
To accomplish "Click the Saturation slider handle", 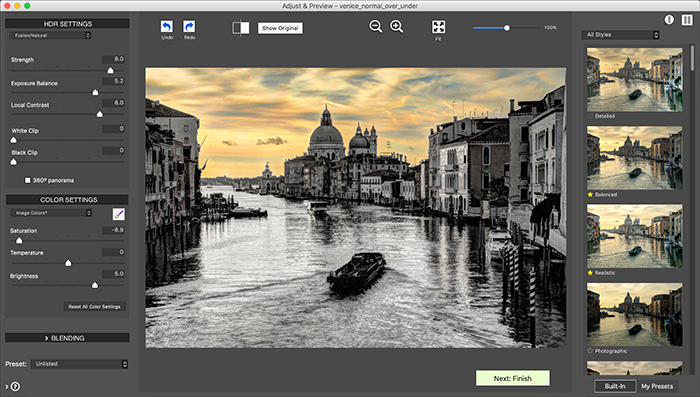I will click(19, 240).
